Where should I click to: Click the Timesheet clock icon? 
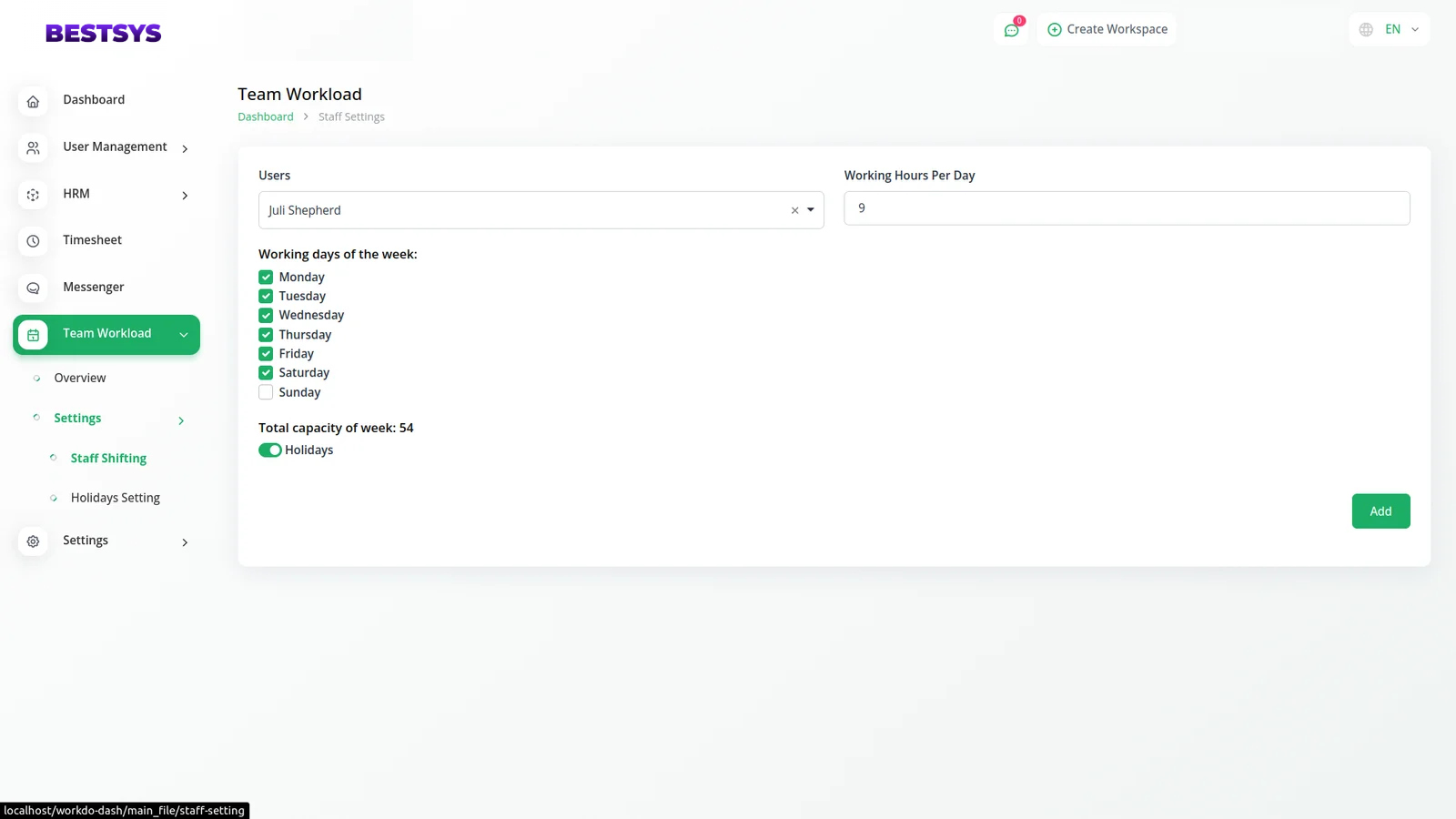pos(33,241)
